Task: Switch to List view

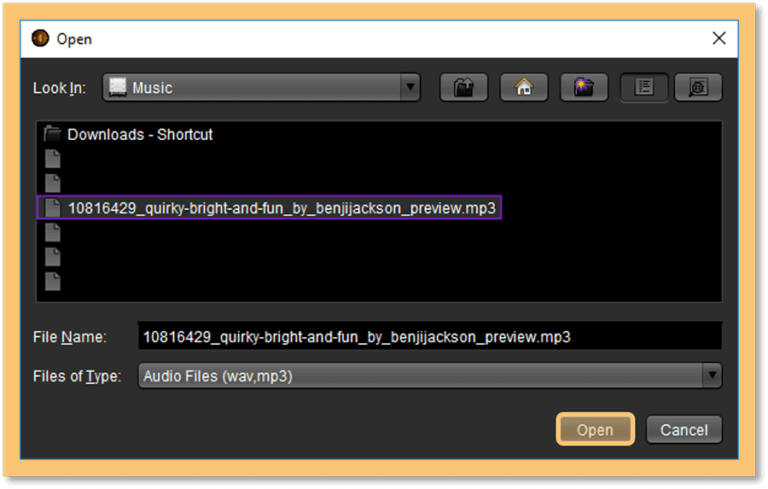Action: click(x=644, y=88)
